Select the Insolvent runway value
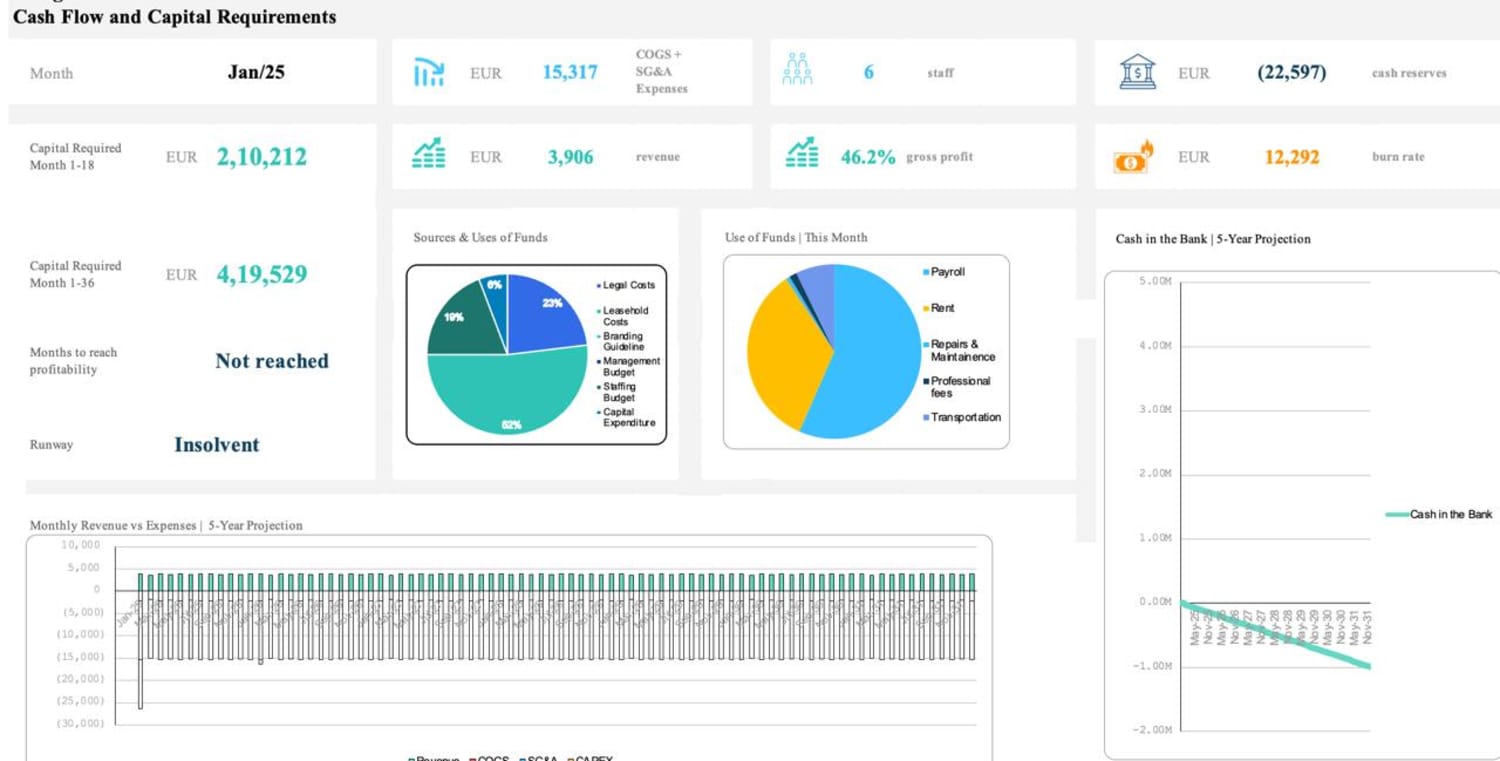The image size is (1500, 761). (216, 445)
